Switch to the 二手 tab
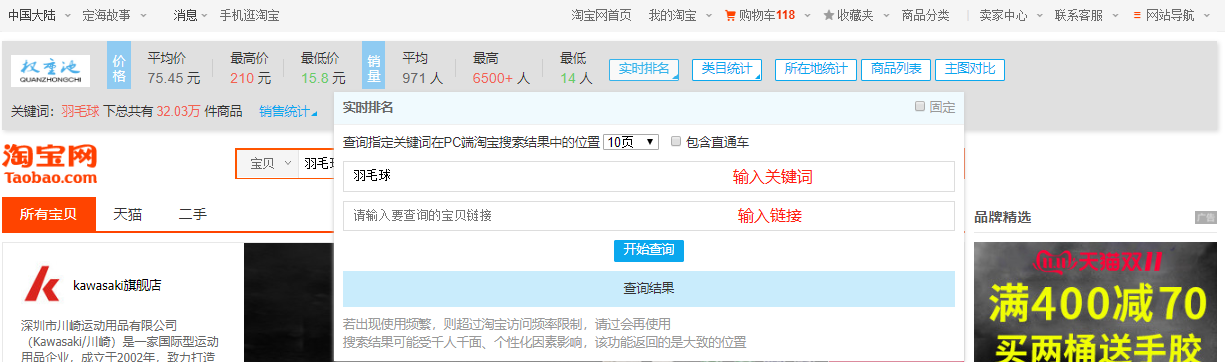The width and height of the screenshot is (1225, 362). 192,214
